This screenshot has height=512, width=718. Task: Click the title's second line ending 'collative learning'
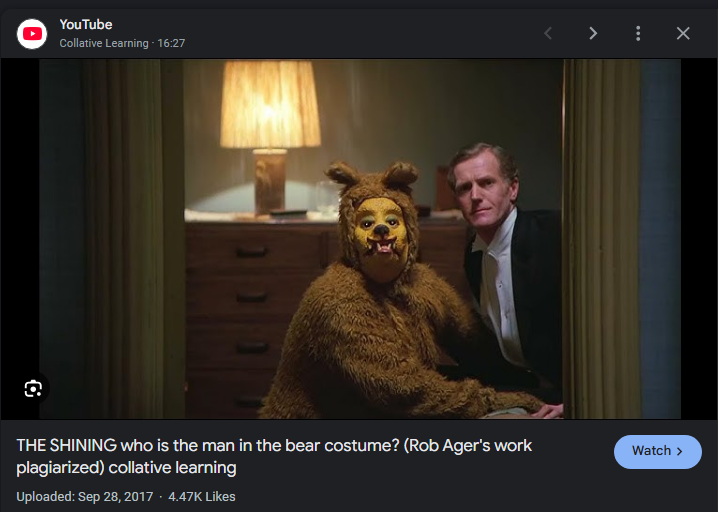click(126, 468)
